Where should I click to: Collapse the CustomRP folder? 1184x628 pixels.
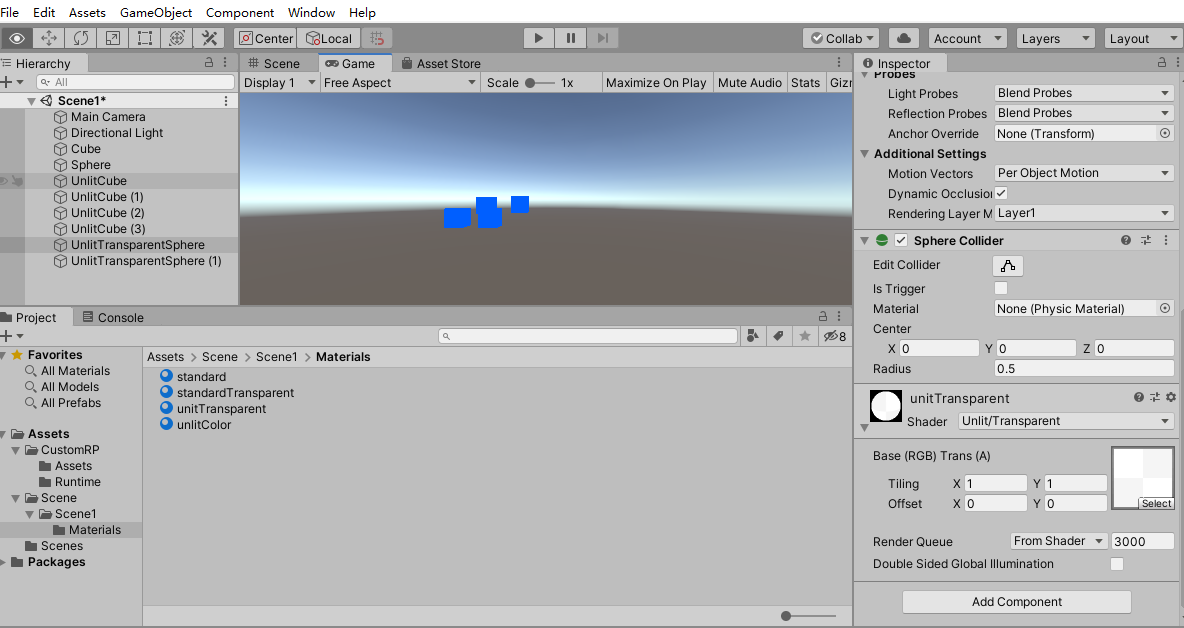click(17, 450)
